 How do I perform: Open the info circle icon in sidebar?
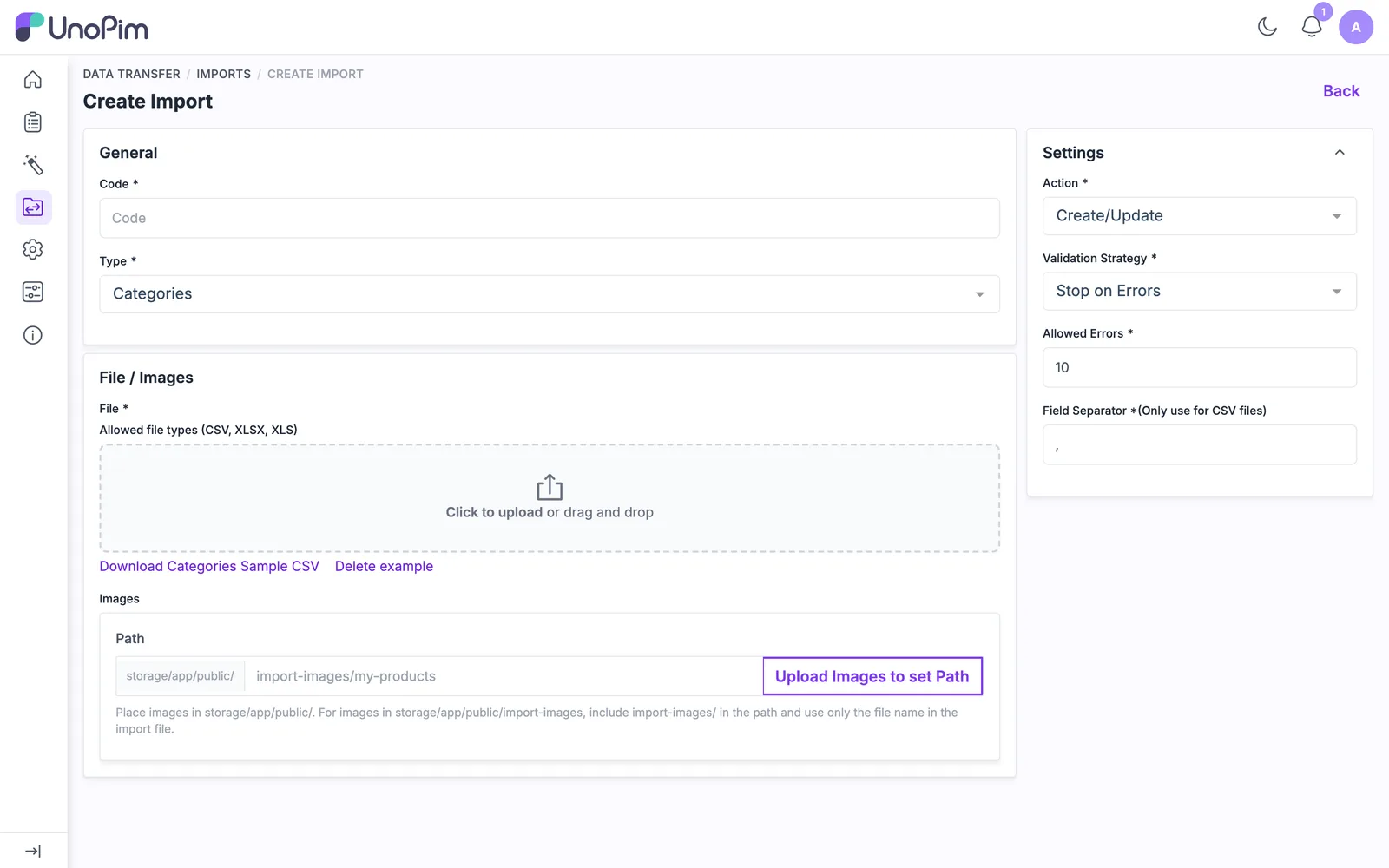pos(33,335)
